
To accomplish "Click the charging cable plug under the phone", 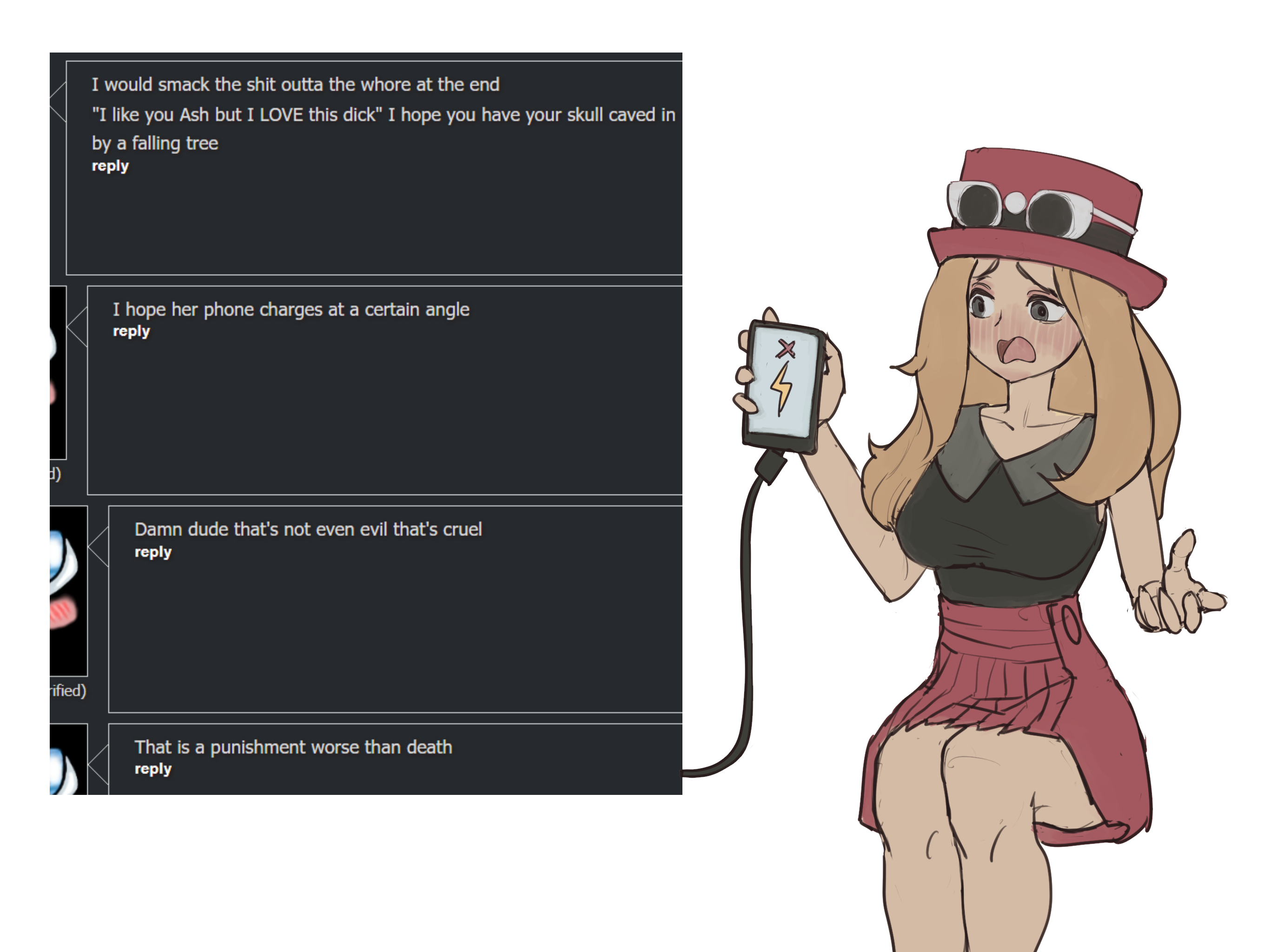I will (x=771, y=466).
